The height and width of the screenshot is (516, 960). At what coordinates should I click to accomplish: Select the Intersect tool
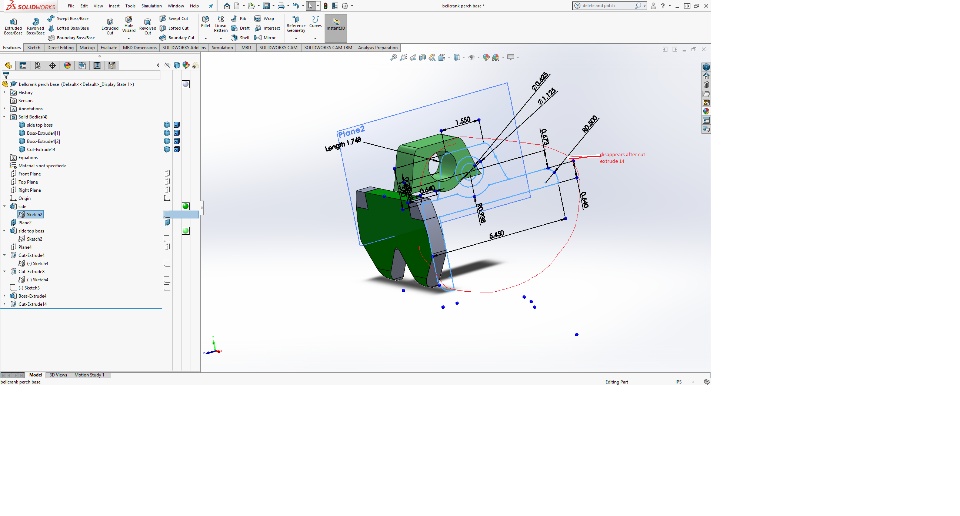[x=267, y=28]
